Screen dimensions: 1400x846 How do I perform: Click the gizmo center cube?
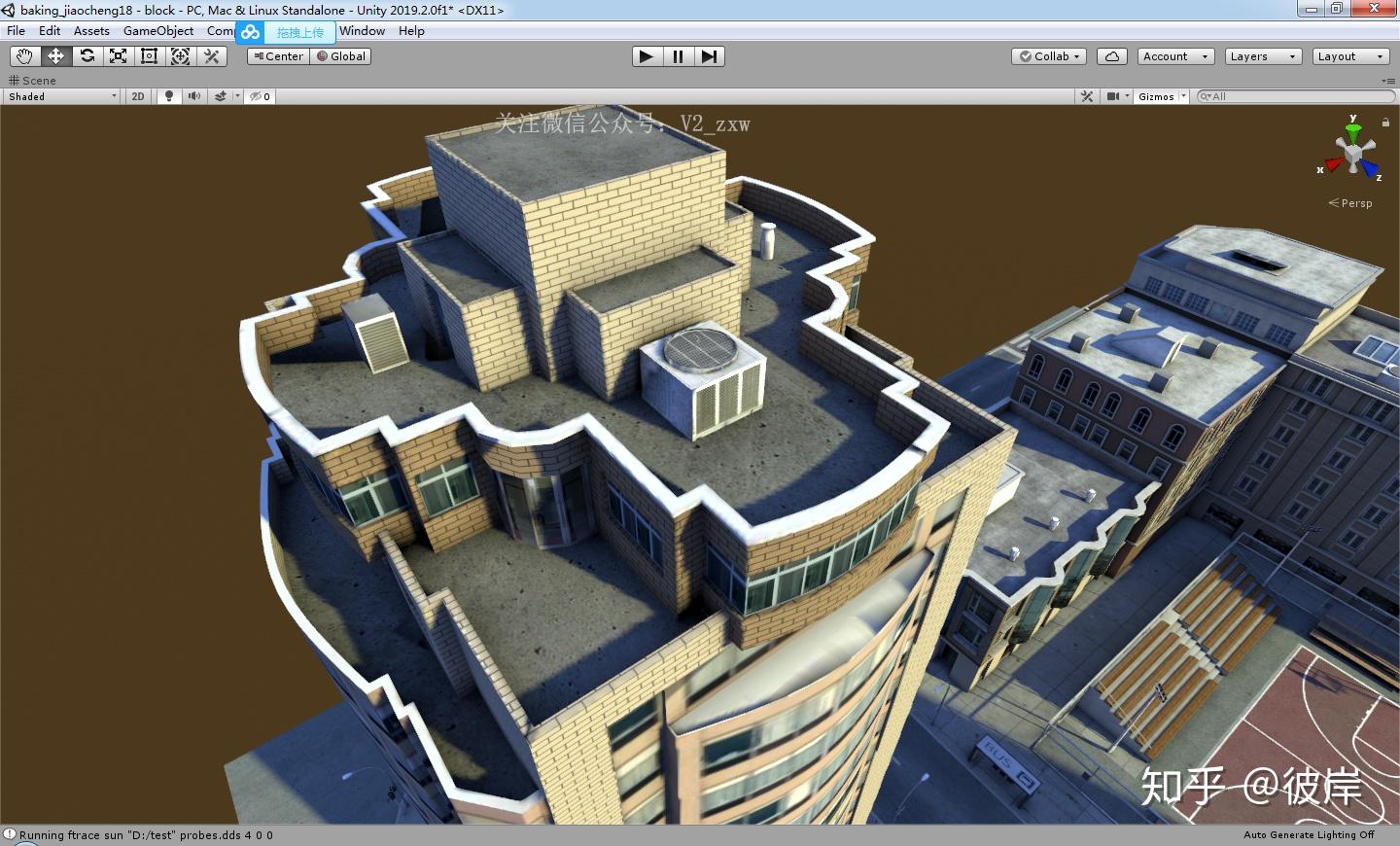tap(1353, 152)
